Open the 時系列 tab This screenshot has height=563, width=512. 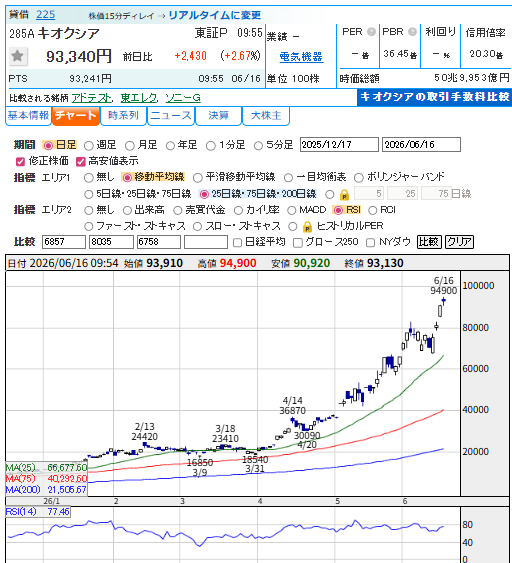[x=124, y=116]
